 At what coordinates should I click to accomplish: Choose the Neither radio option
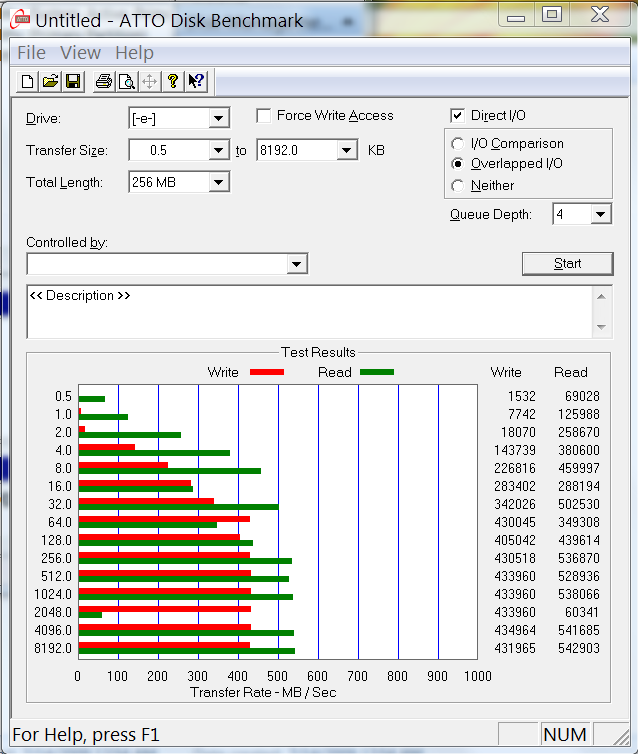tap(458, 185)
